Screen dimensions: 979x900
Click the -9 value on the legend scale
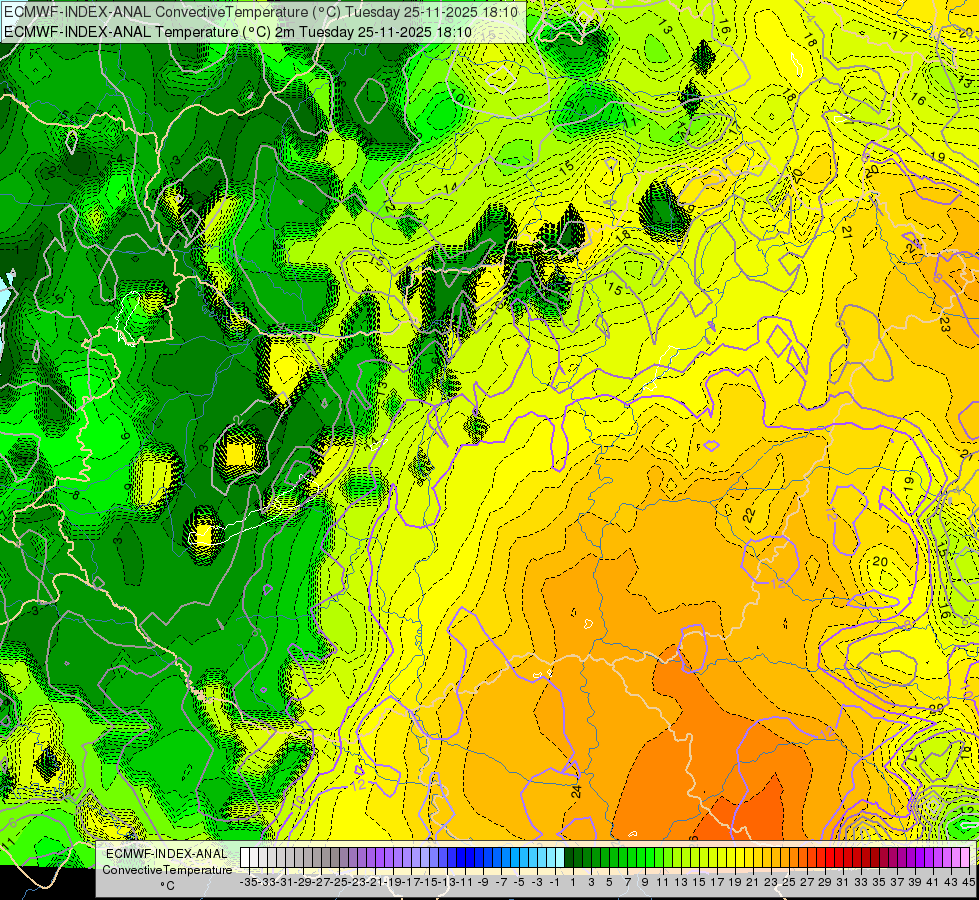pos(483,882)
